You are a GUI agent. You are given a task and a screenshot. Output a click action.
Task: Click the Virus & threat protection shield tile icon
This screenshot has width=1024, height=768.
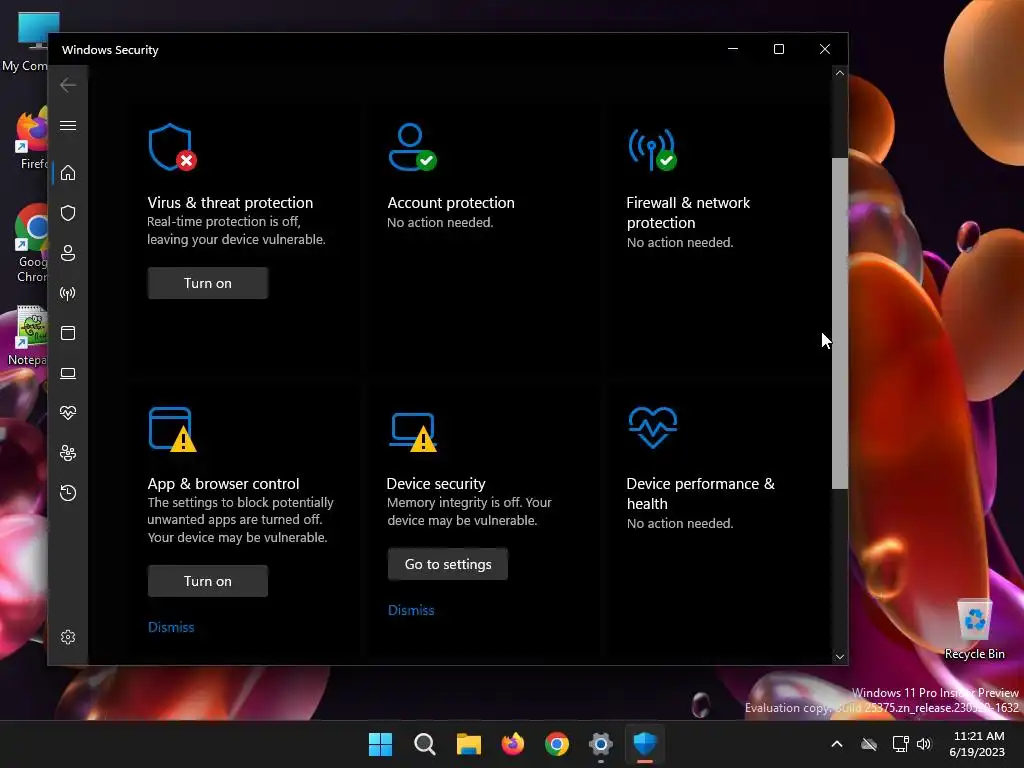coord(172,148)
